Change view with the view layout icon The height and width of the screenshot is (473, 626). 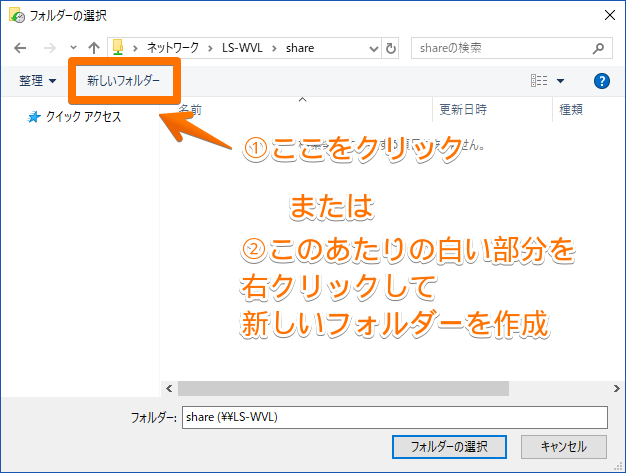(x=539, y=81)
